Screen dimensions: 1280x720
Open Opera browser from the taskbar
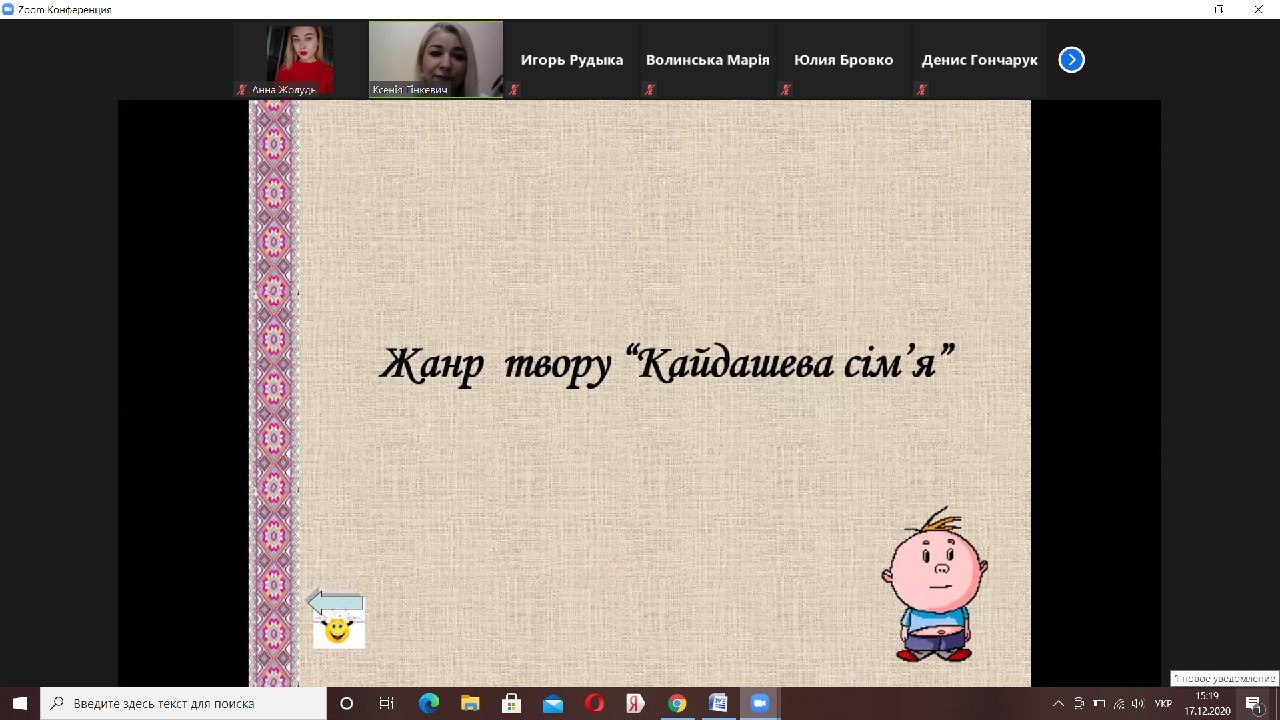coord(594,704)
